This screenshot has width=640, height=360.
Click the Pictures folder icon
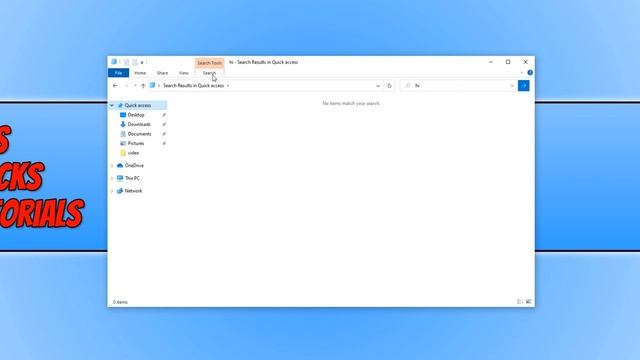coord(123,143)
